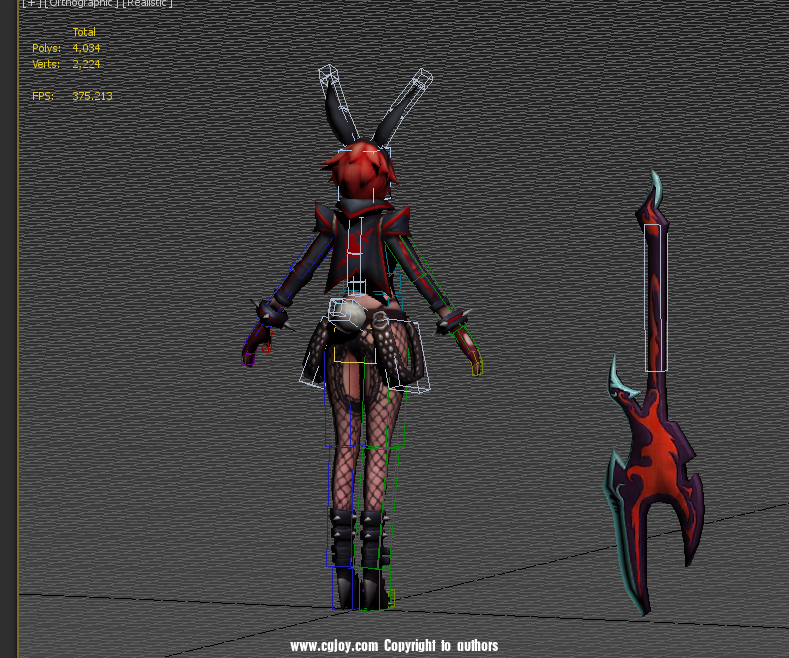Click the Polys count statistic
The height and width of the screenshot is (658, 789).
tap(86, 48)
